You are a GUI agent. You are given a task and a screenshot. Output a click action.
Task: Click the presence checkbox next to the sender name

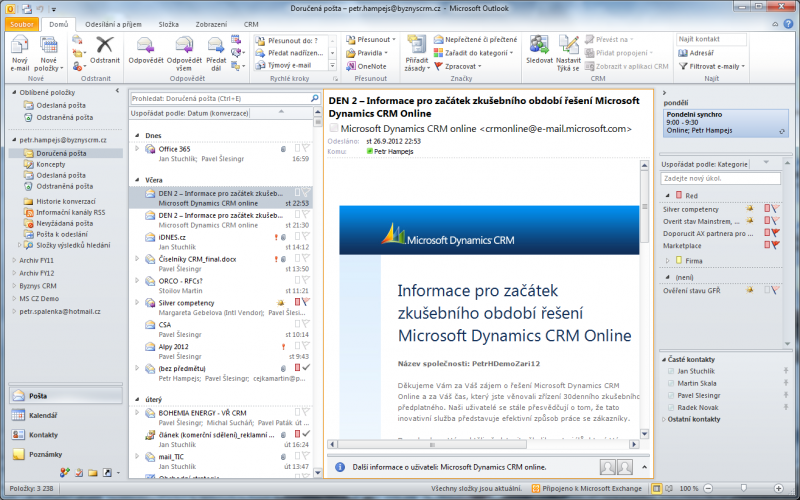pyautogui.click(x=334, y=128)
